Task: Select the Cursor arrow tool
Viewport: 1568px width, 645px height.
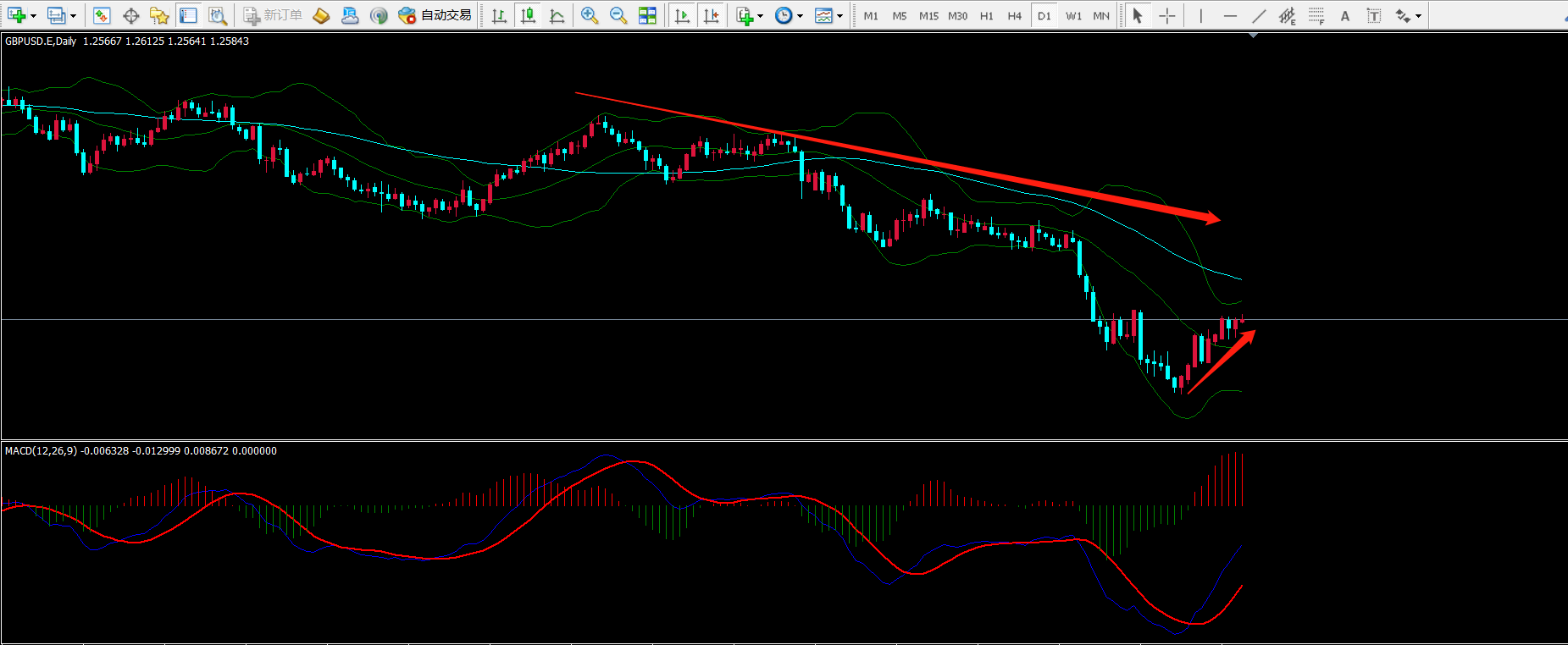Action: click(x=1138, y=15)
